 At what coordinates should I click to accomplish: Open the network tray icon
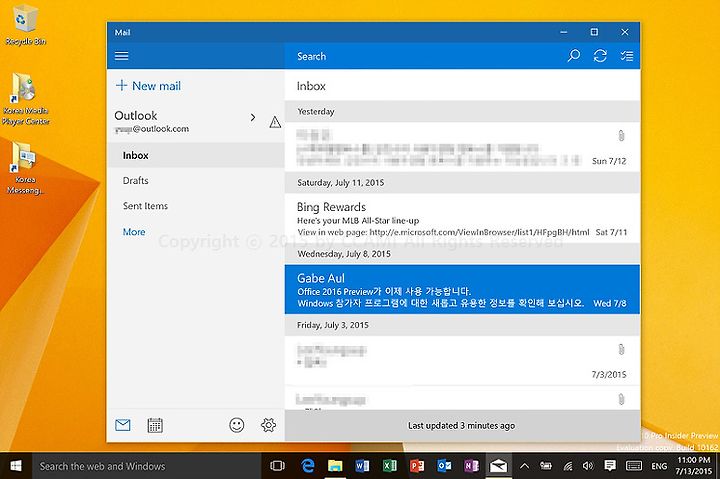pos(568,466)
